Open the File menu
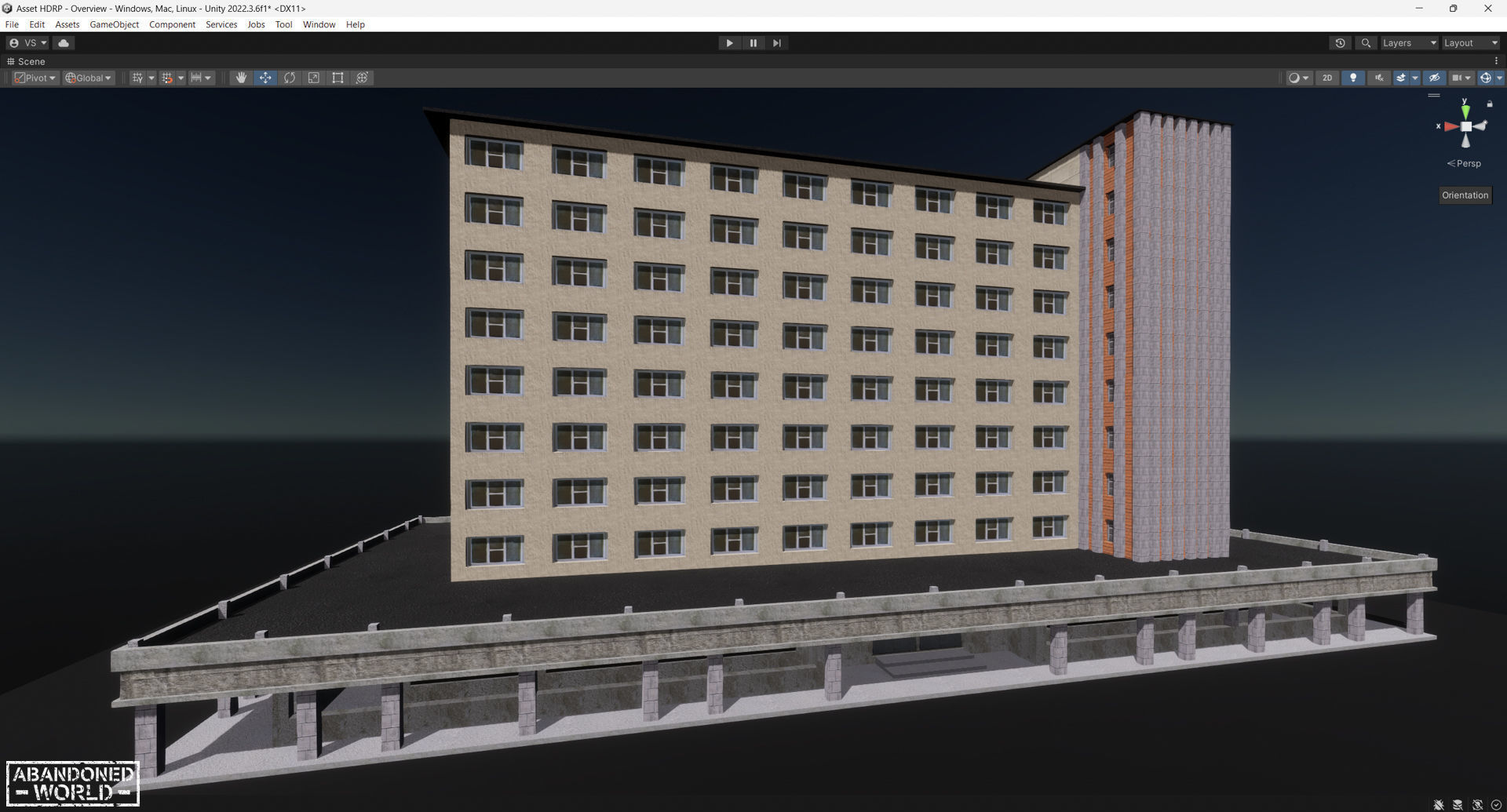This screenshot has width=1507, height=812. coord(12,24)
